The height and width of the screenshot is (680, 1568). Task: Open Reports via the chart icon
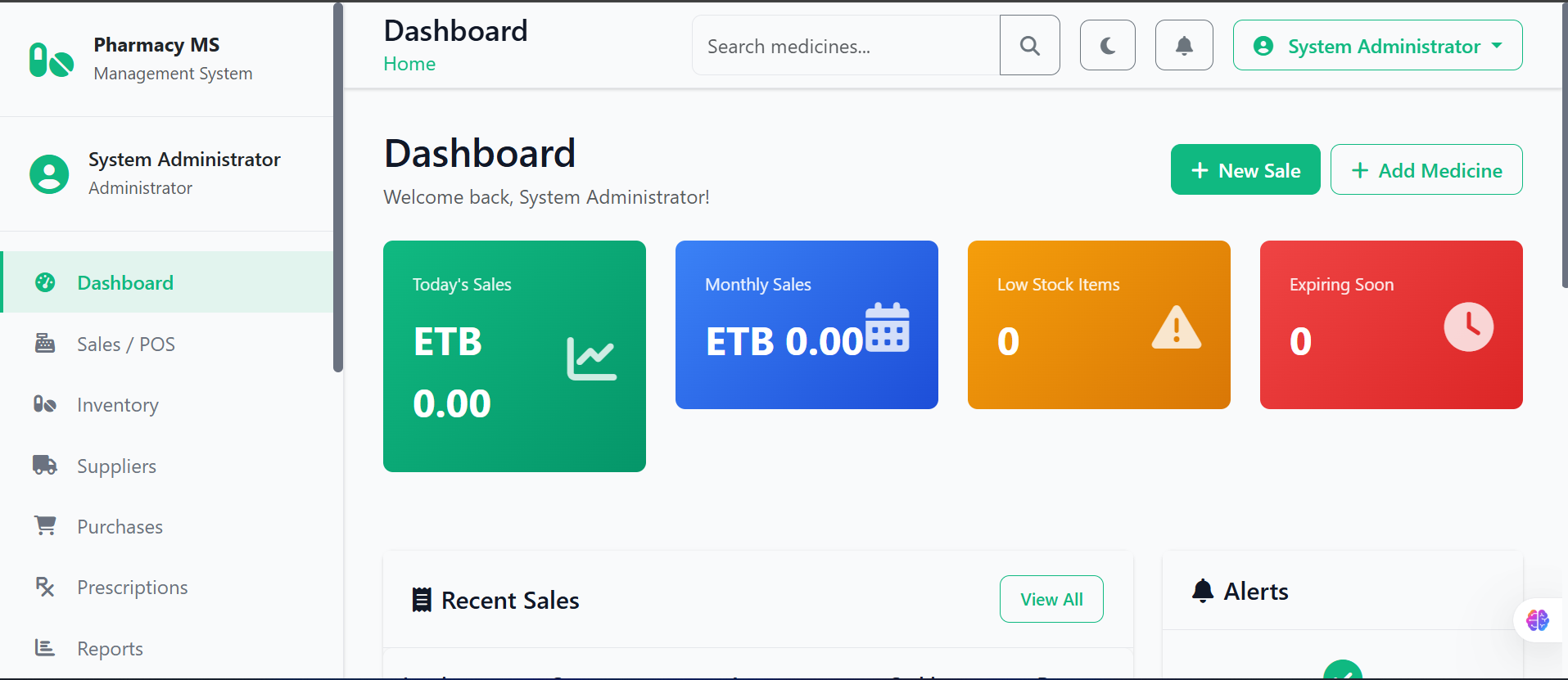tap(45, 647)
